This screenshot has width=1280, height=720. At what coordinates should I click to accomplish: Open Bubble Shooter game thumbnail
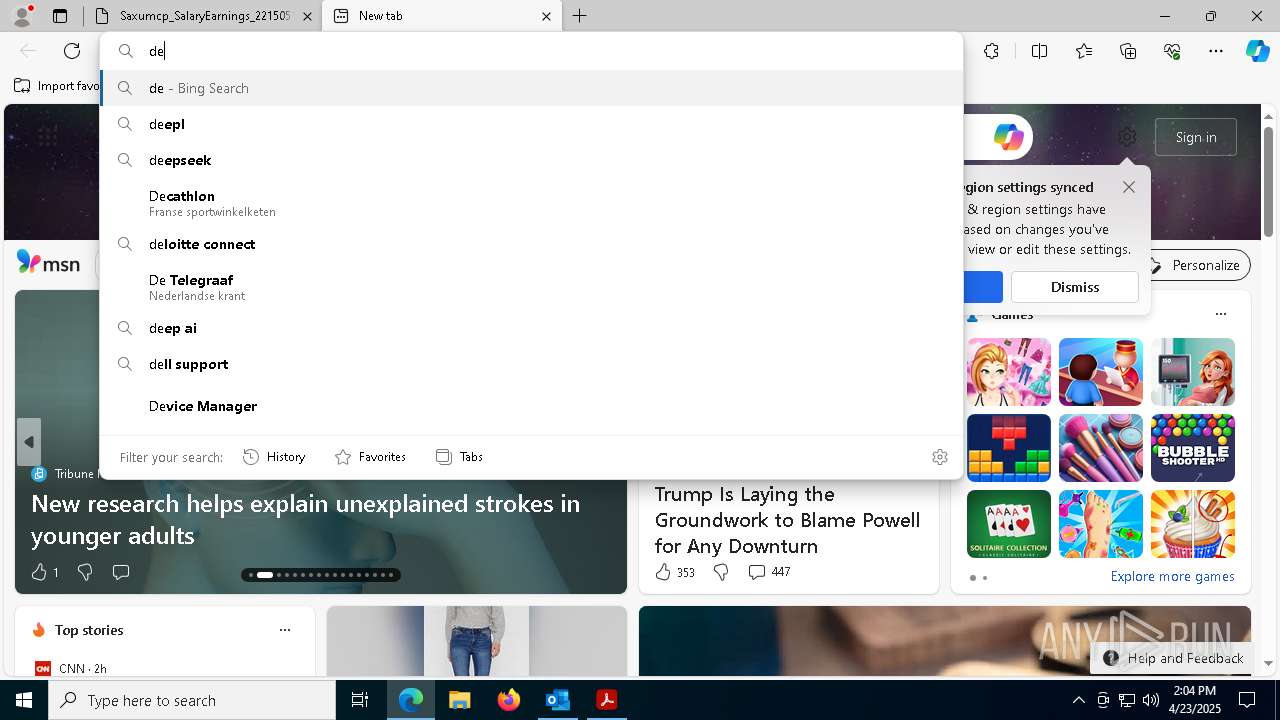click(1193, 448)
